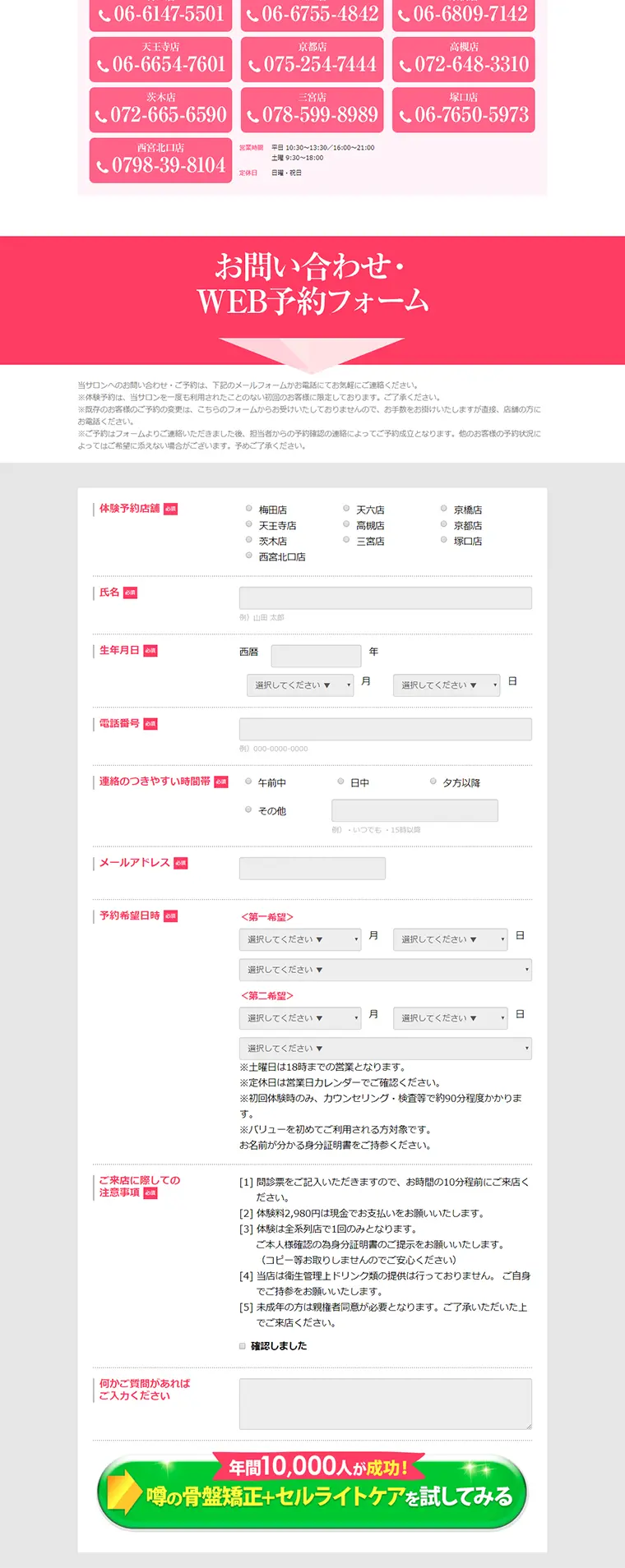Choose 天六店 as trial store
Image resolution: width=625 pixels, height=1568 pixels.
346,509
